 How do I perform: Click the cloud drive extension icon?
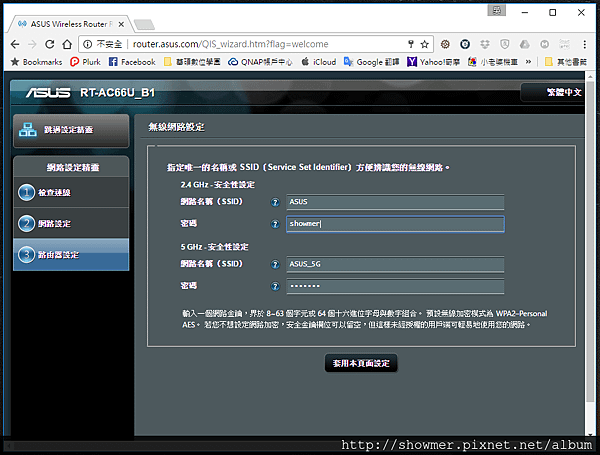point(525,44)
